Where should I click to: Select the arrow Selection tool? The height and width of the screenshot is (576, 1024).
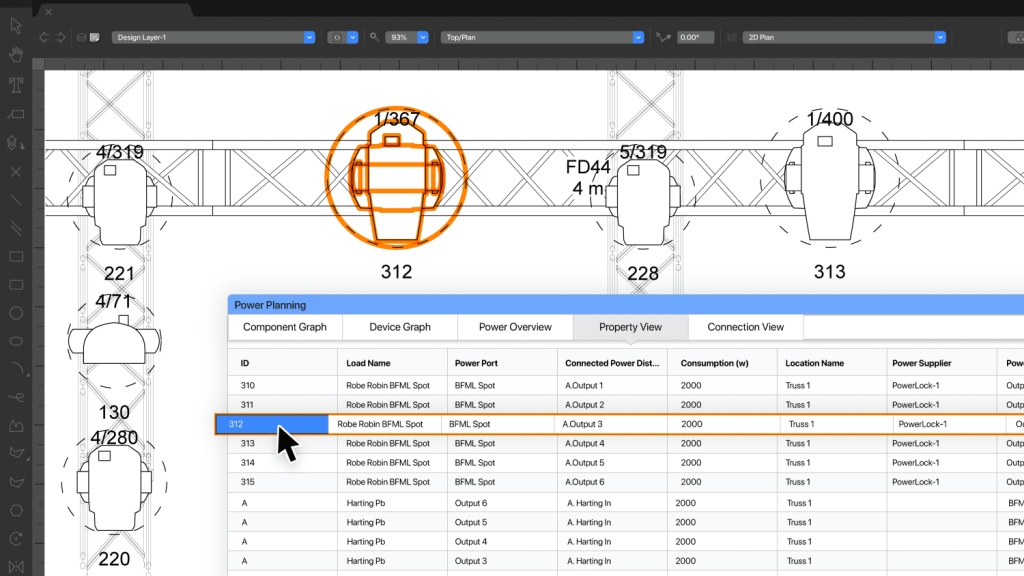[x=16, y=24]
